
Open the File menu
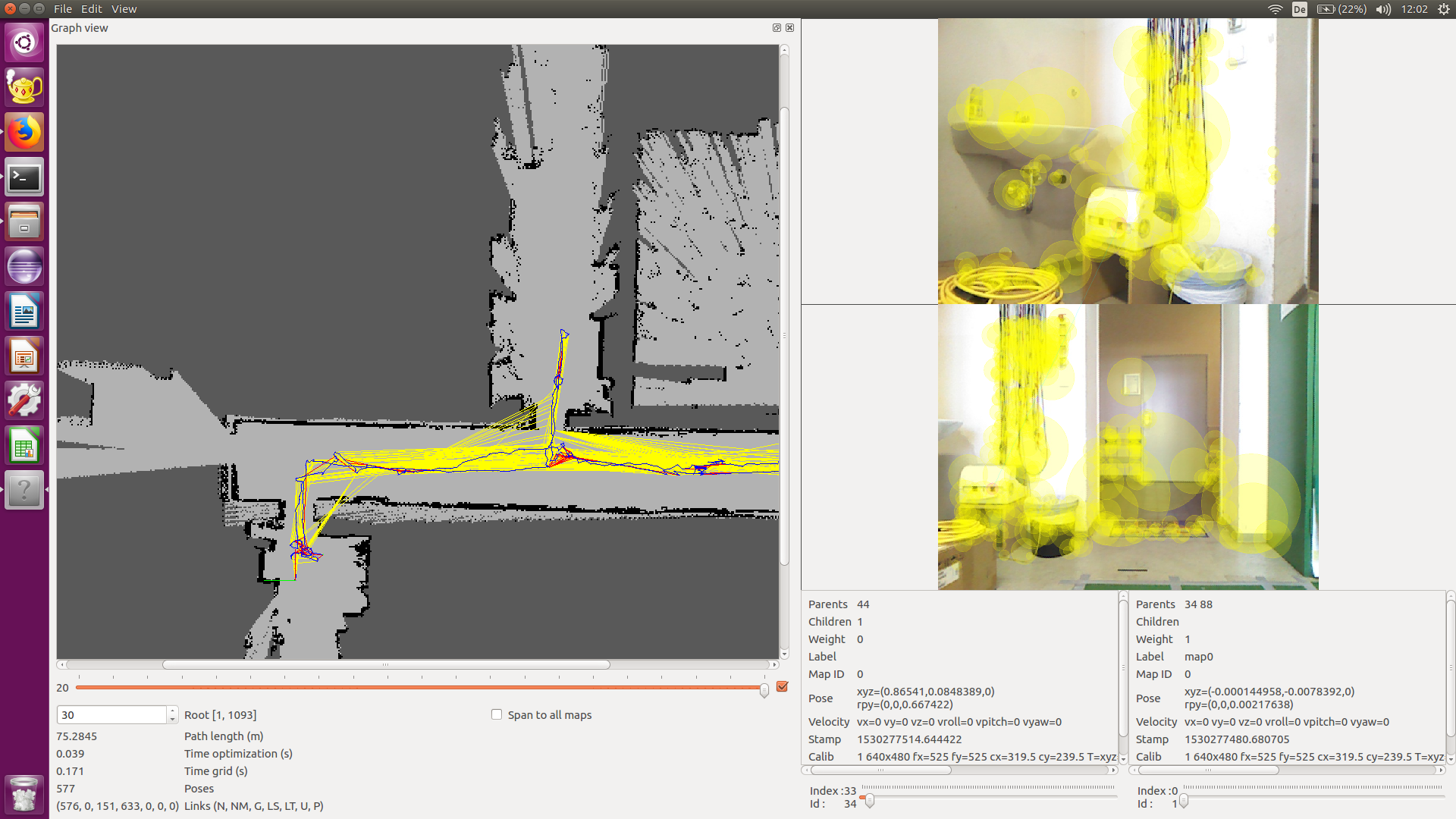click(63, 9)
